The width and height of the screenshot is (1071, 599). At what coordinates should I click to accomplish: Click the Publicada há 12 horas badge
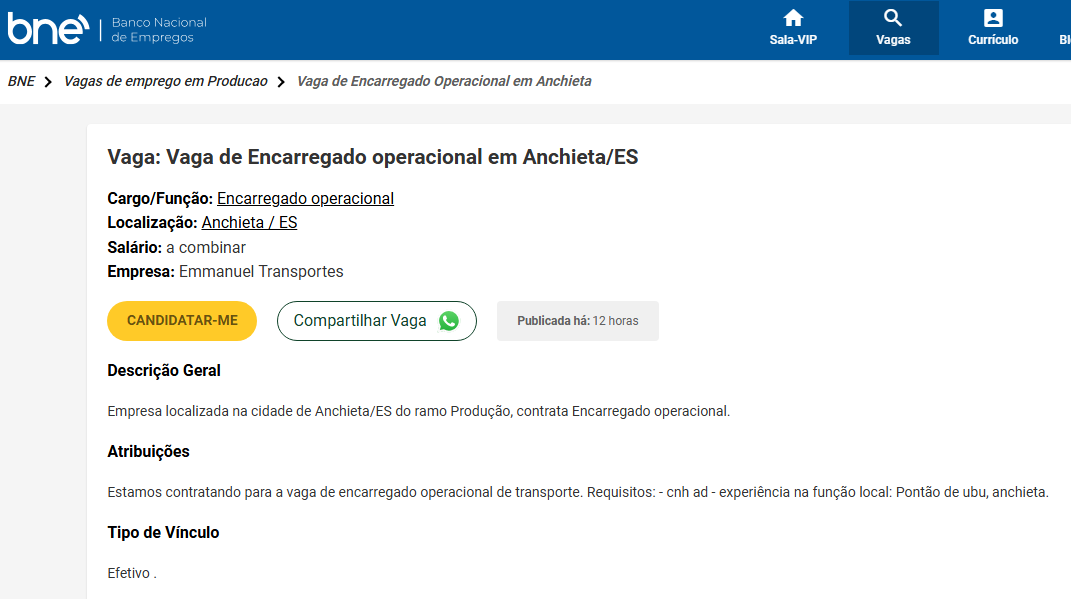tap(578, 321)
